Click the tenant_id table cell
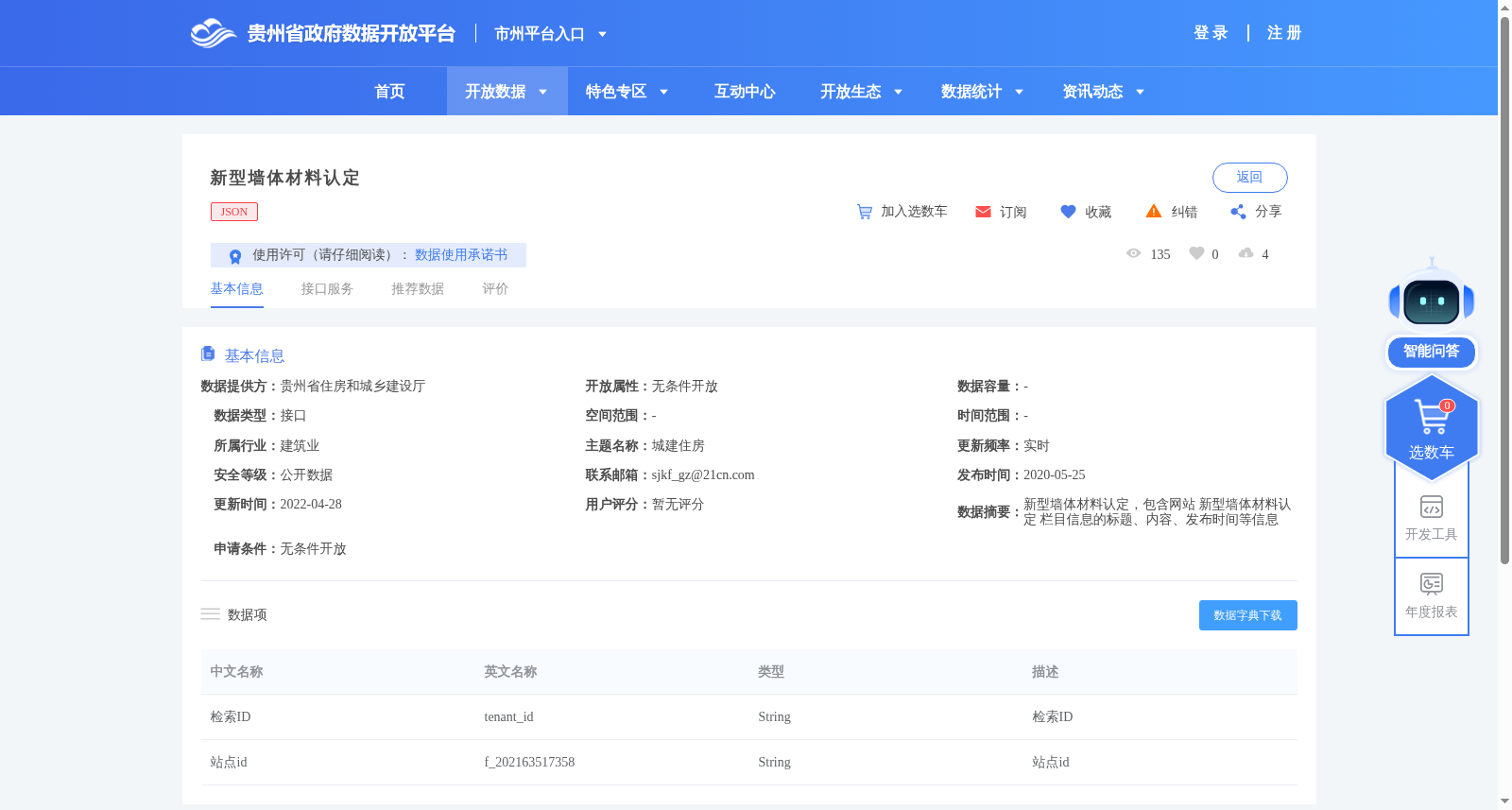Viewport: 1512px width, 810px height. point(508,717)
